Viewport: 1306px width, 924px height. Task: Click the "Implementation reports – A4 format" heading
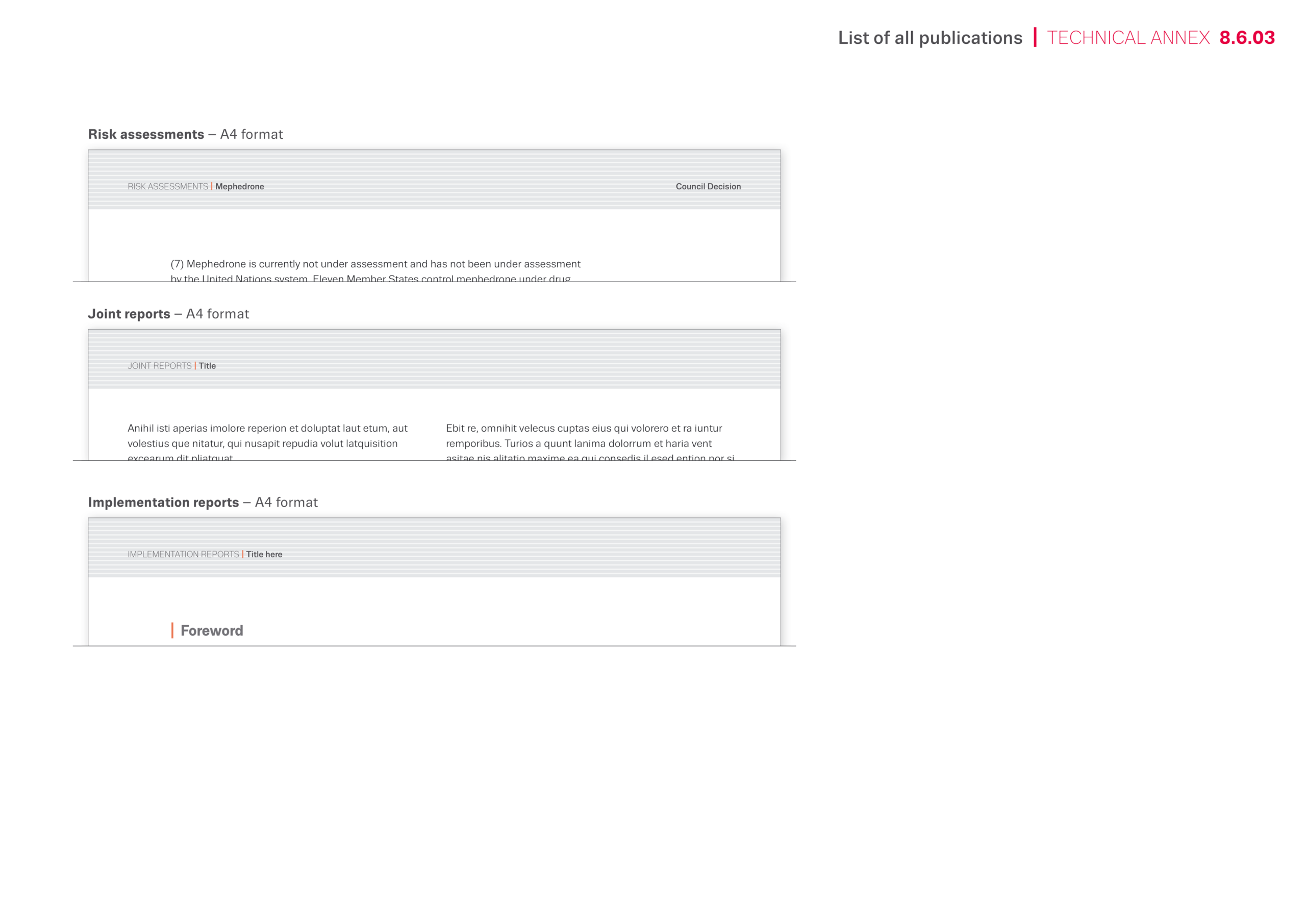click(203, 503)
